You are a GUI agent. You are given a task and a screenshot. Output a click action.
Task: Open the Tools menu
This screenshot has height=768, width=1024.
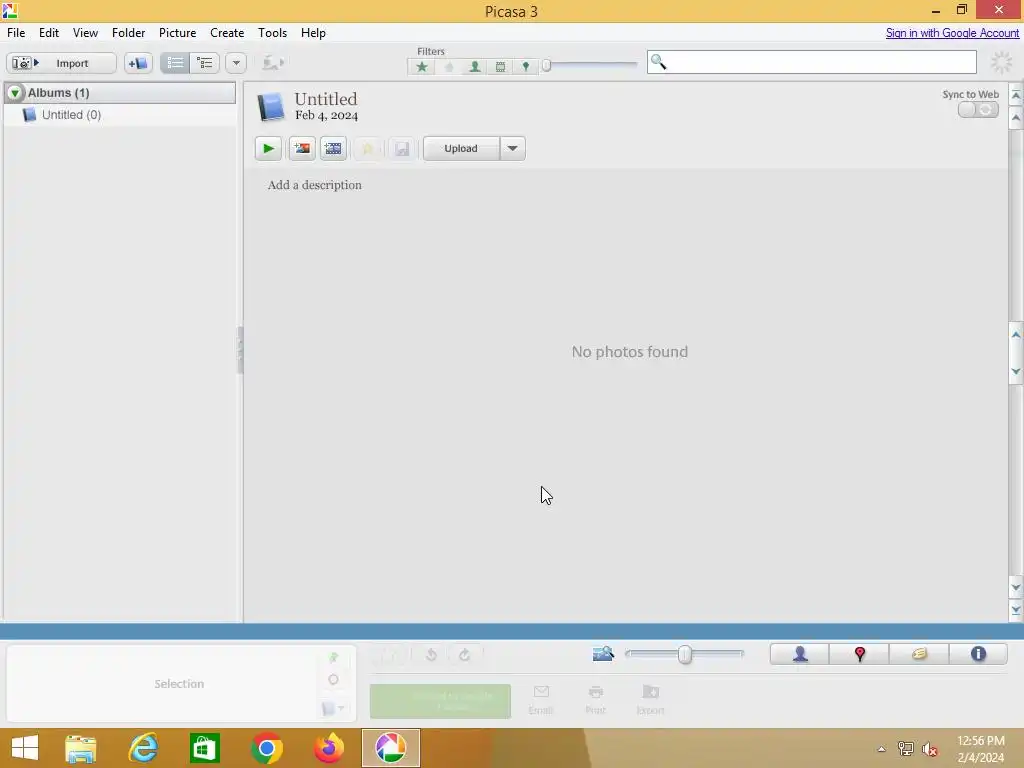click(x=272, y=33)
